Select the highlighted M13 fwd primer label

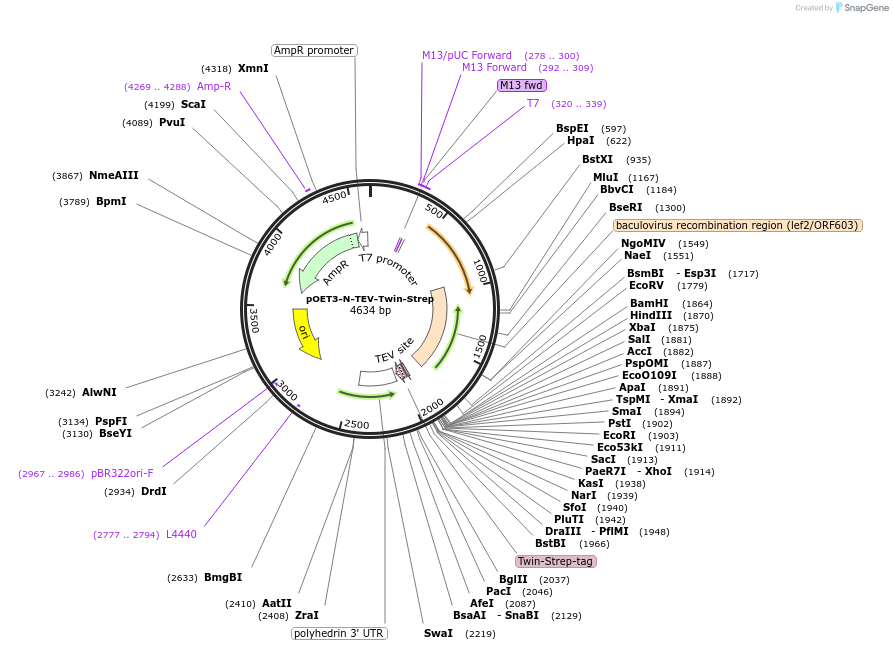point(521,85)
